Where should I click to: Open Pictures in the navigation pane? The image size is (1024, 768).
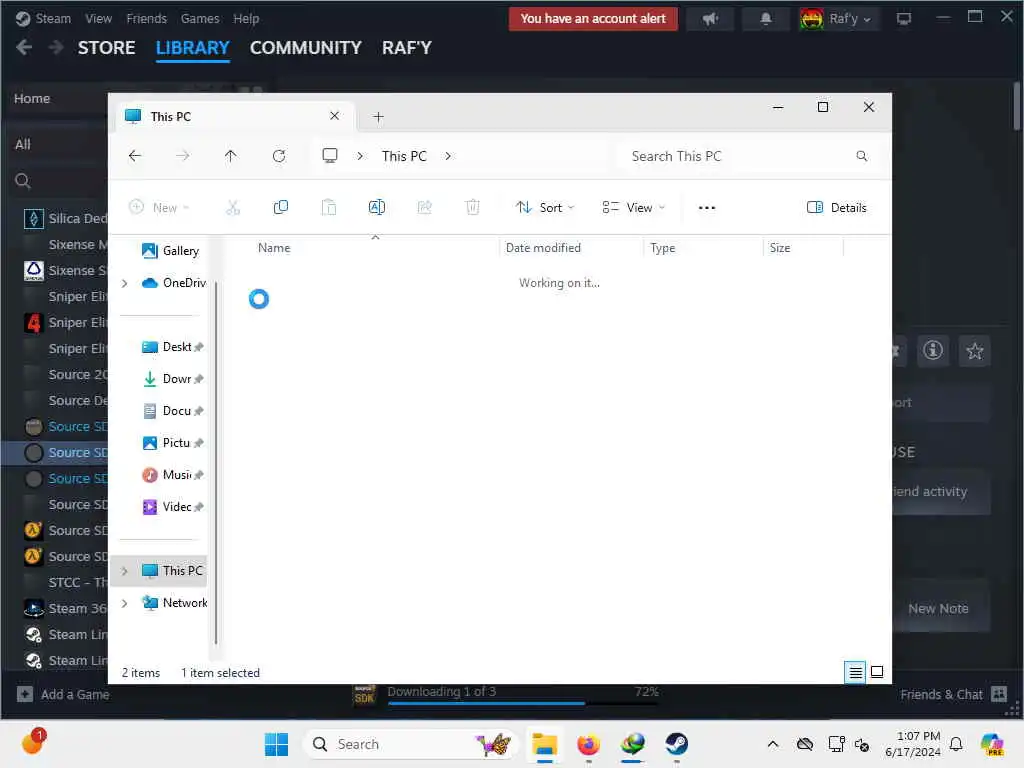pyautogui.click(x=172, y=443)
